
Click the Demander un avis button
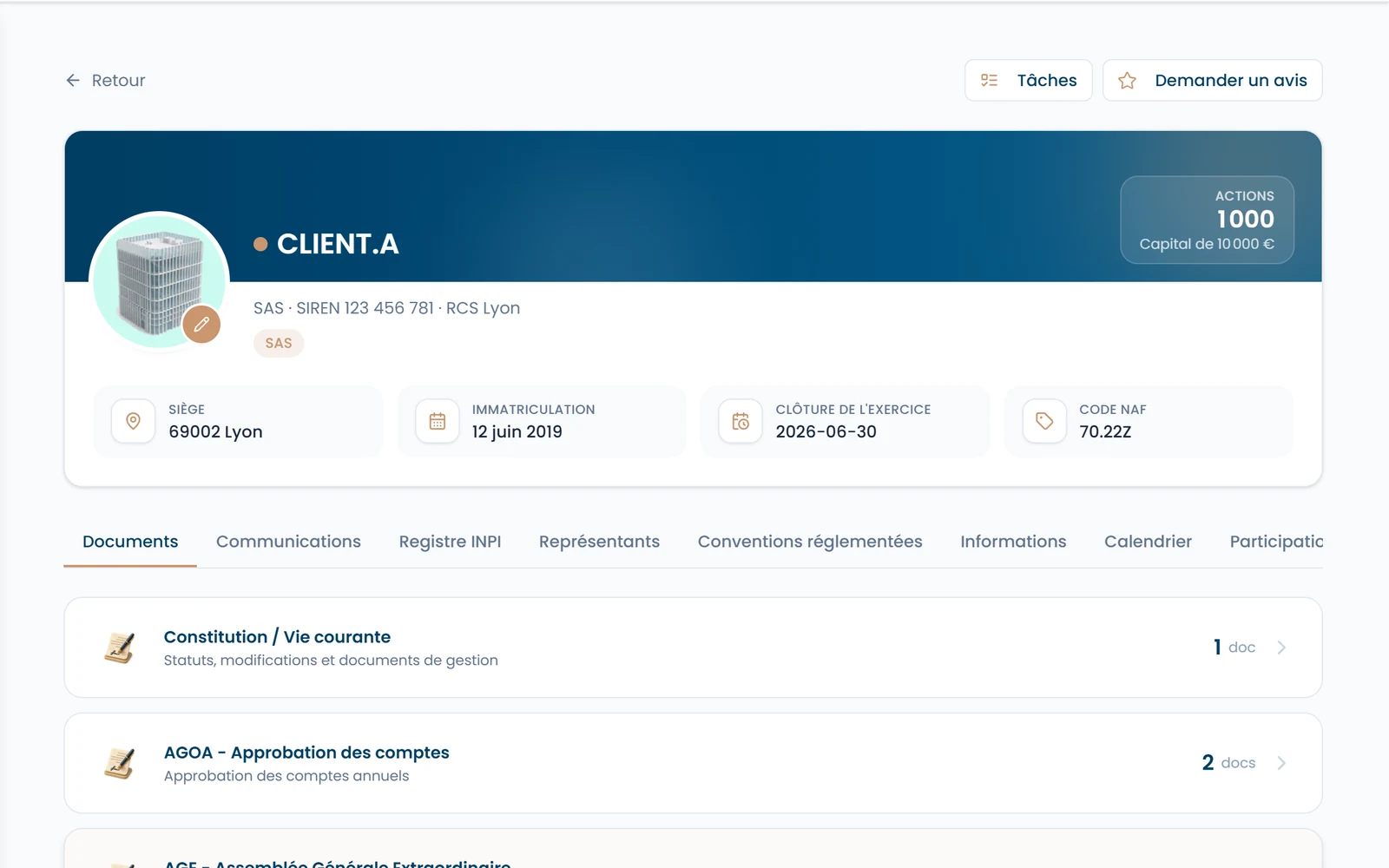1212,80
